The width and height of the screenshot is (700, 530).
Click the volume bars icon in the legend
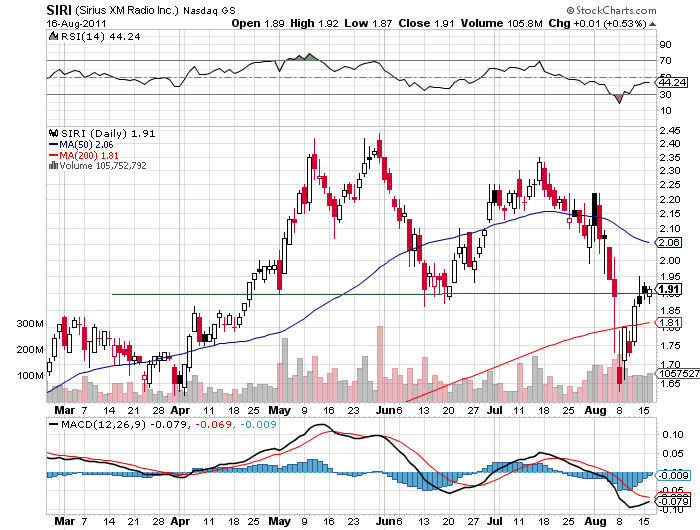53,165
